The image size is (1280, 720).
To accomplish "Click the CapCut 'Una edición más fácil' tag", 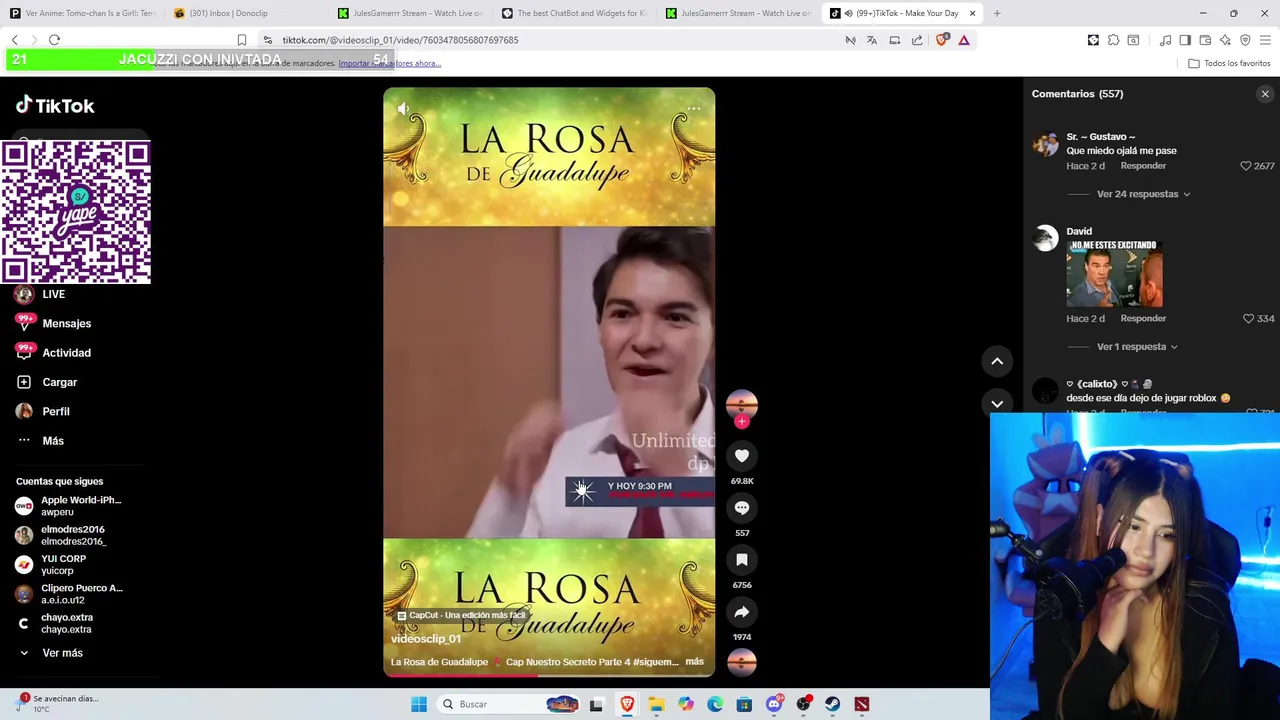I will (461, 616).
